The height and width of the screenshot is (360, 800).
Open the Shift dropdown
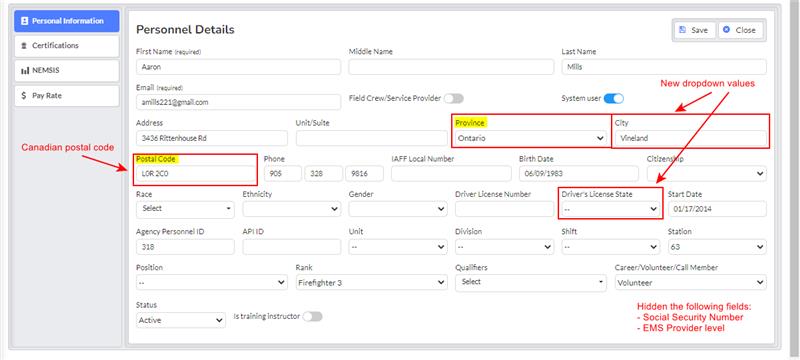611,247
